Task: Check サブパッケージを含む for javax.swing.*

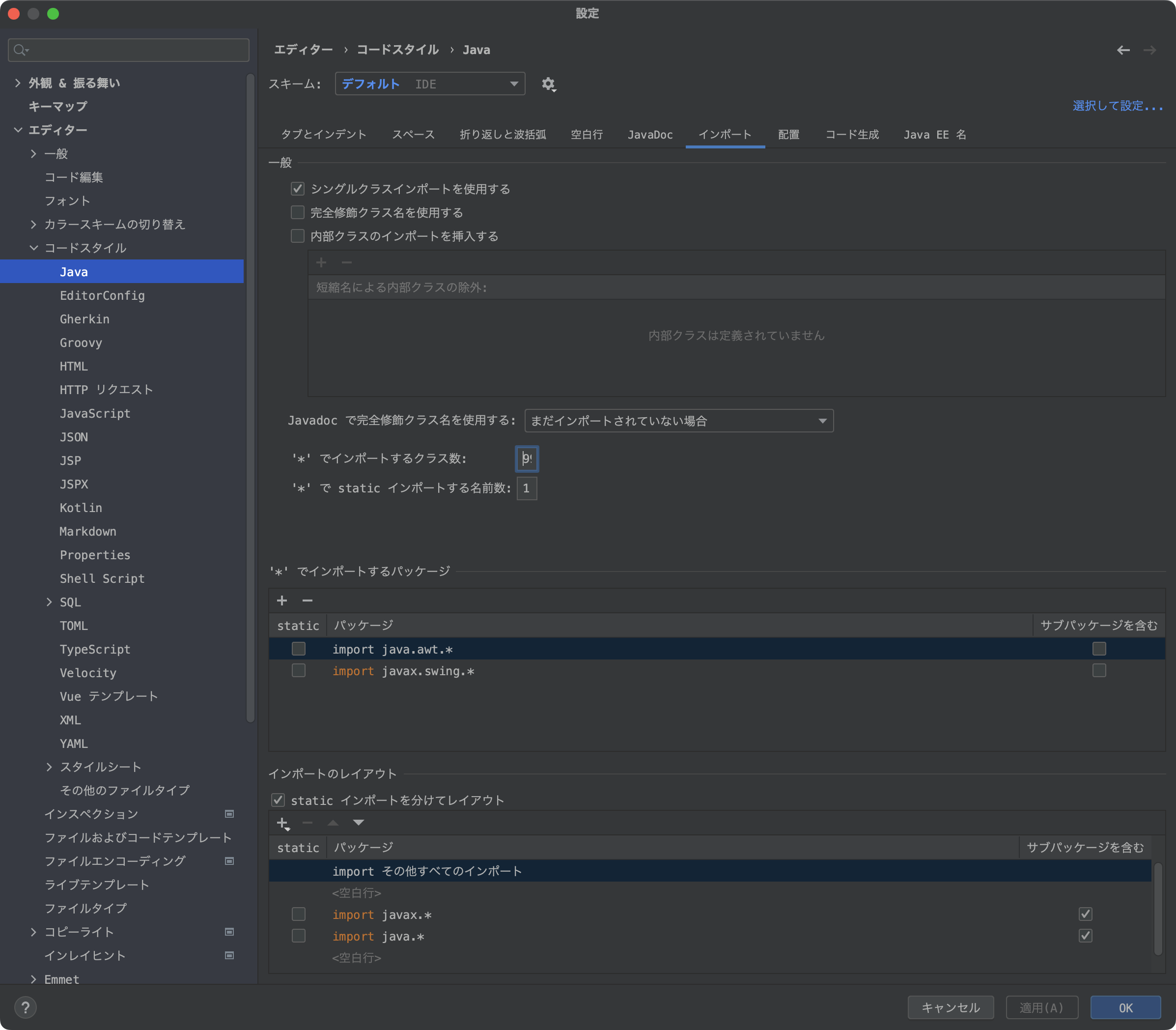Action: [x=1098, y=670]
